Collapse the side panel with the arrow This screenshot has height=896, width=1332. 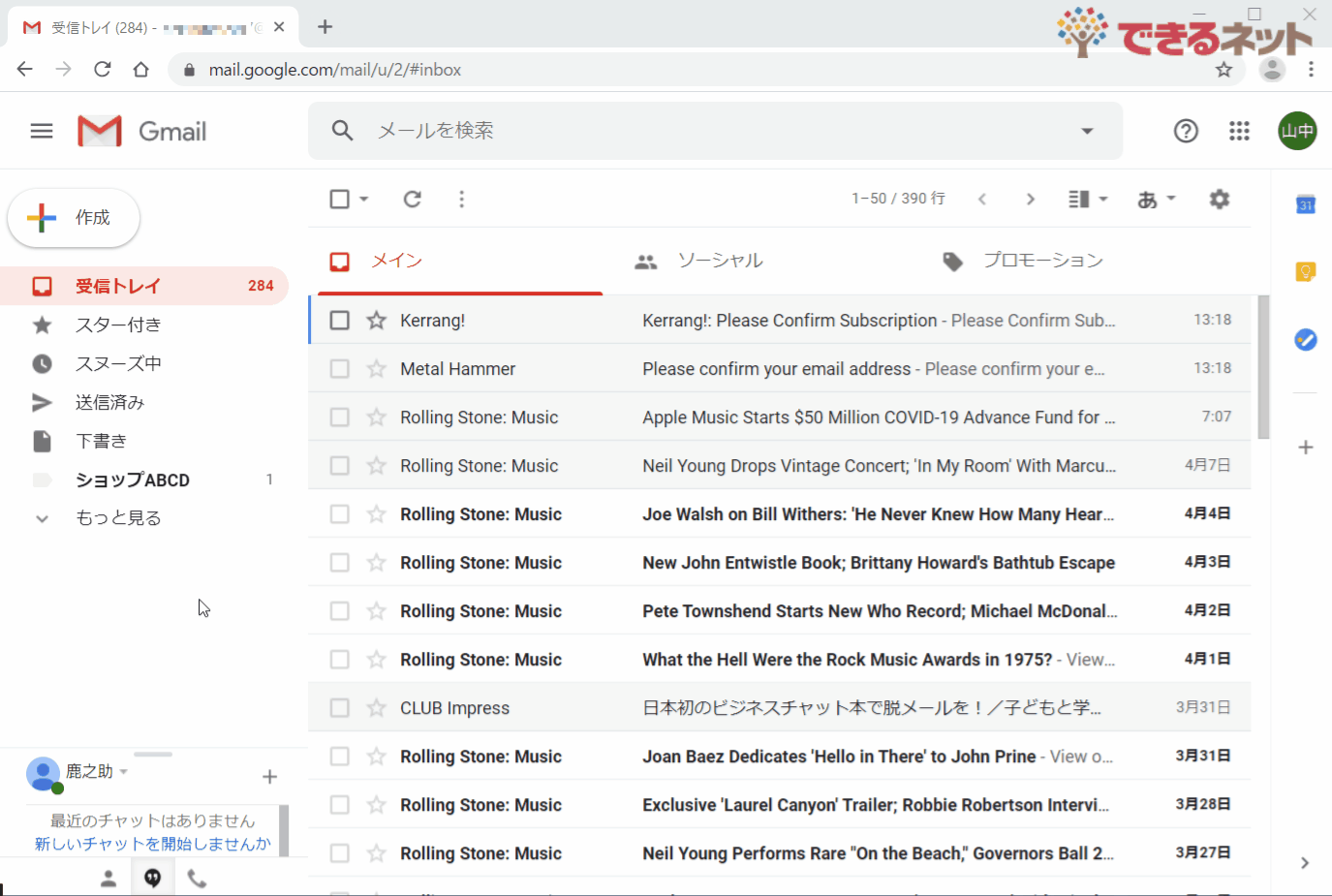coord(1305,862)
